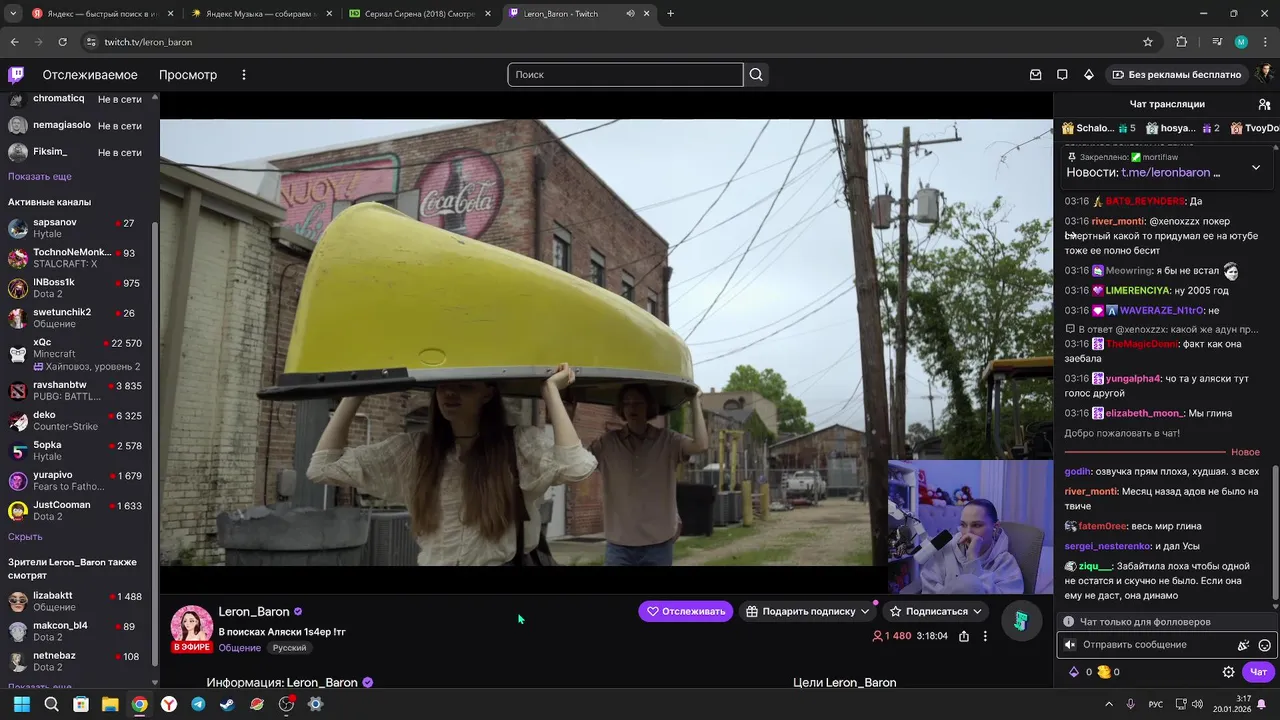Click the share stream icon
This screenshot has width=1280, height=720.
pos(964,636)
